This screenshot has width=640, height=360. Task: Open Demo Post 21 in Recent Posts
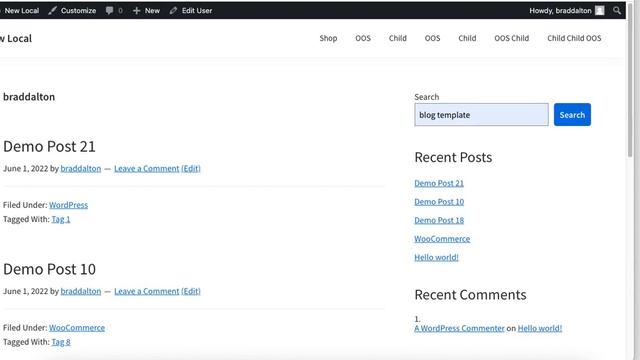439,183
